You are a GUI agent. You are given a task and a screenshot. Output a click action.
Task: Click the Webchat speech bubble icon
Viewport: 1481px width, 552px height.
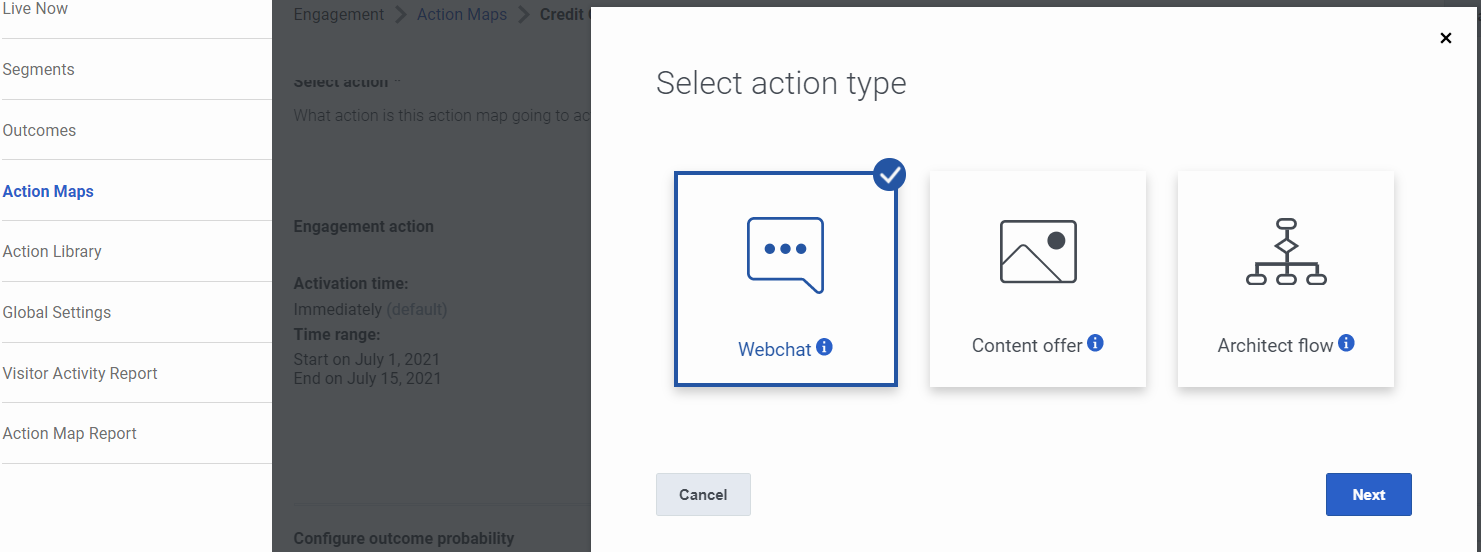tap(785, 254)
